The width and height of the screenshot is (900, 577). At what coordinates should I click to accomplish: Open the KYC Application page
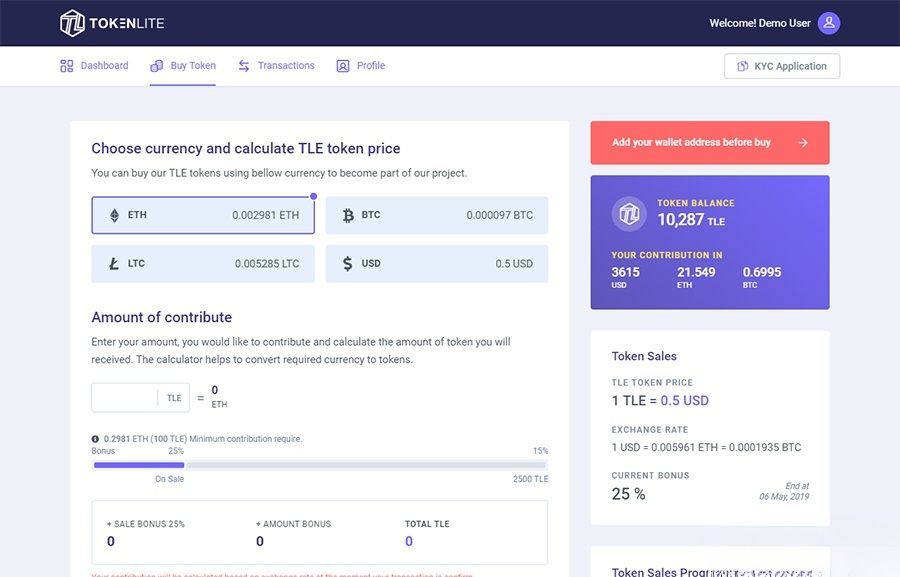tap(782, 66)
